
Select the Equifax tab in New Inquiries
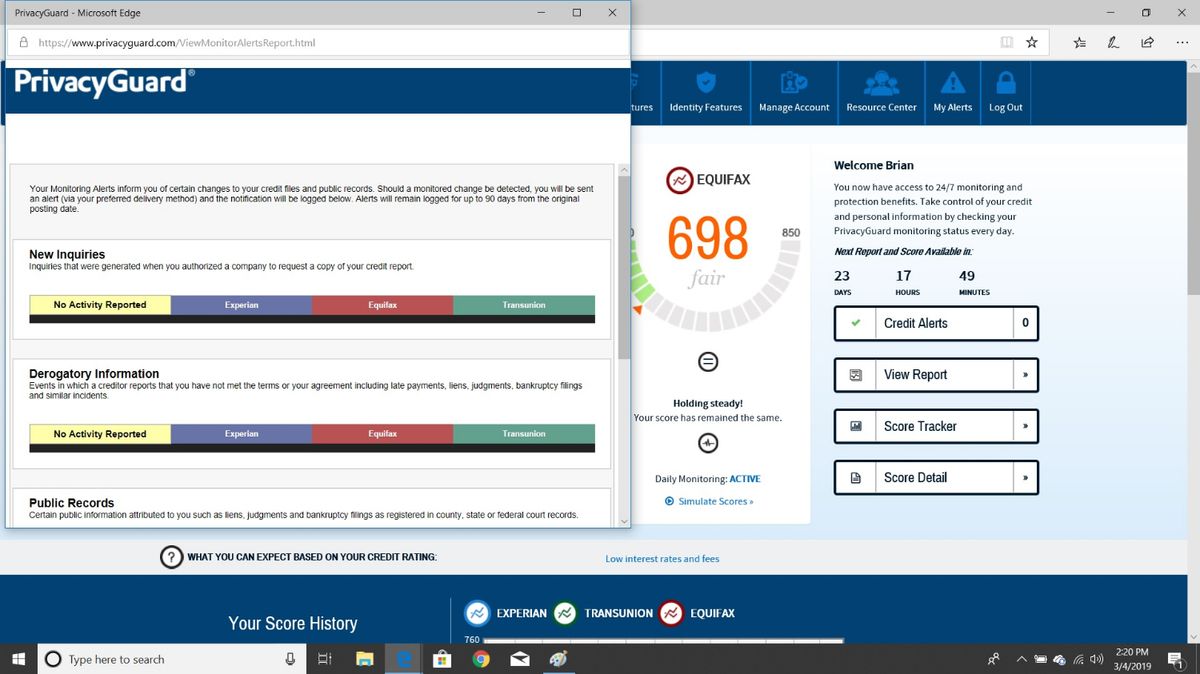click(x=382, y=304)
